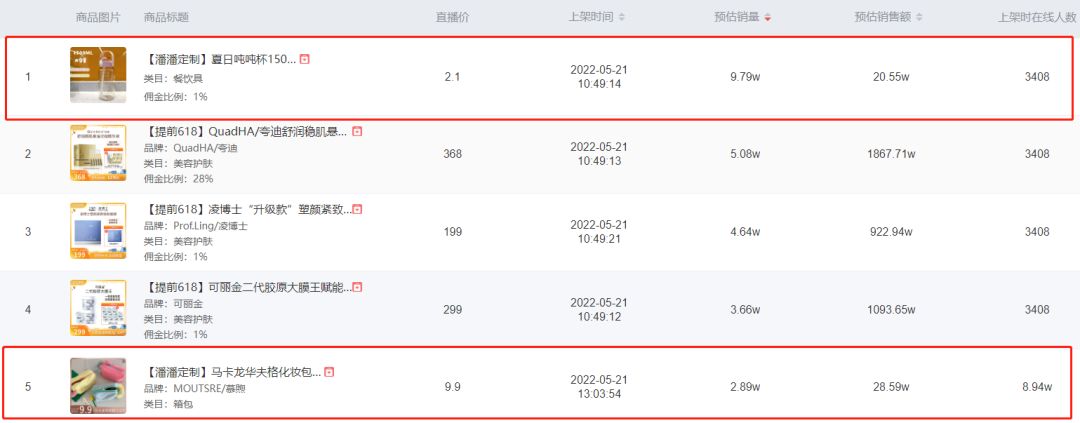Open the 可丽金 mask product thumbnail
The image size is (1080, 423).
tap(98, 309)
